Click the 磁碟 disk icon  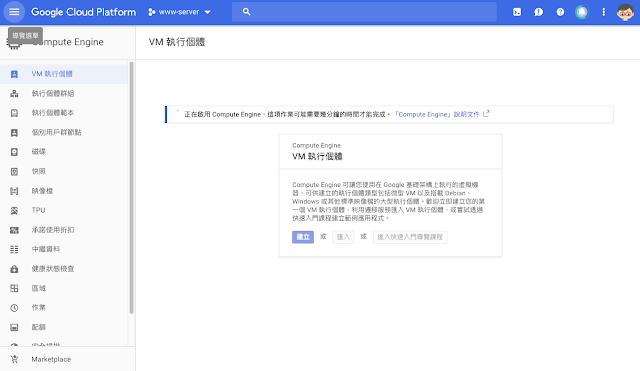[14, 152]
